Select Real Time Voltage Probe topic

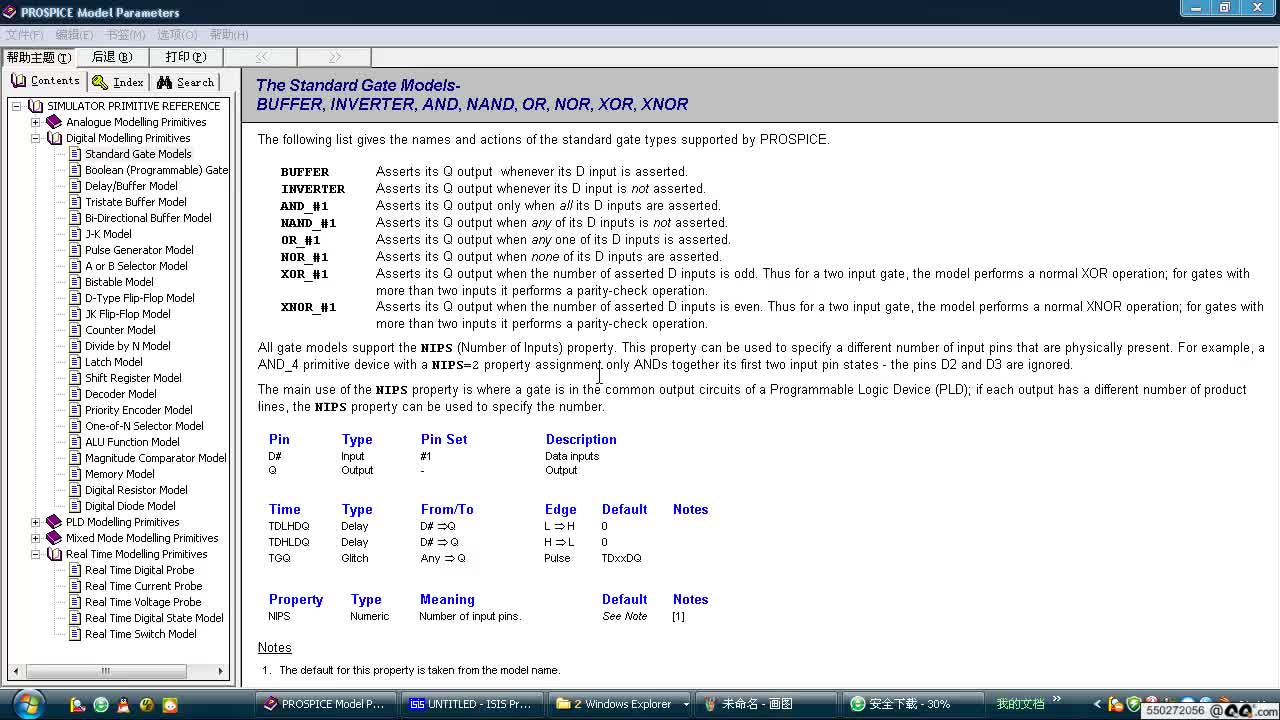[143, 602]
